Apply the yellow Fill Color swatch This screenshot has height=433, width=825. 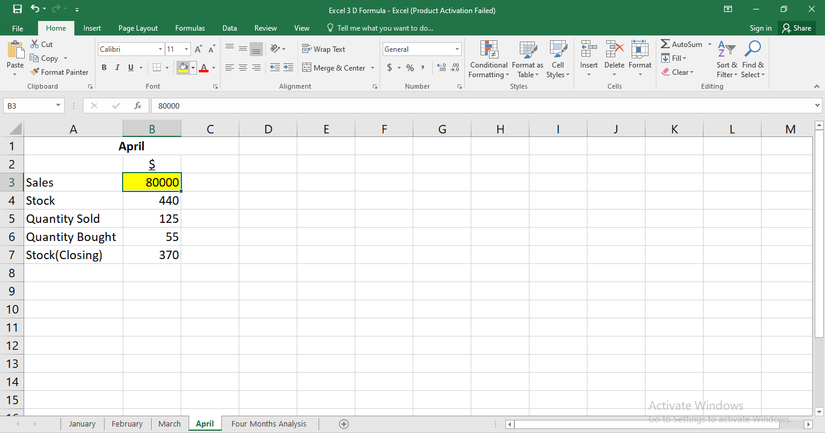[x=183, y=68]
